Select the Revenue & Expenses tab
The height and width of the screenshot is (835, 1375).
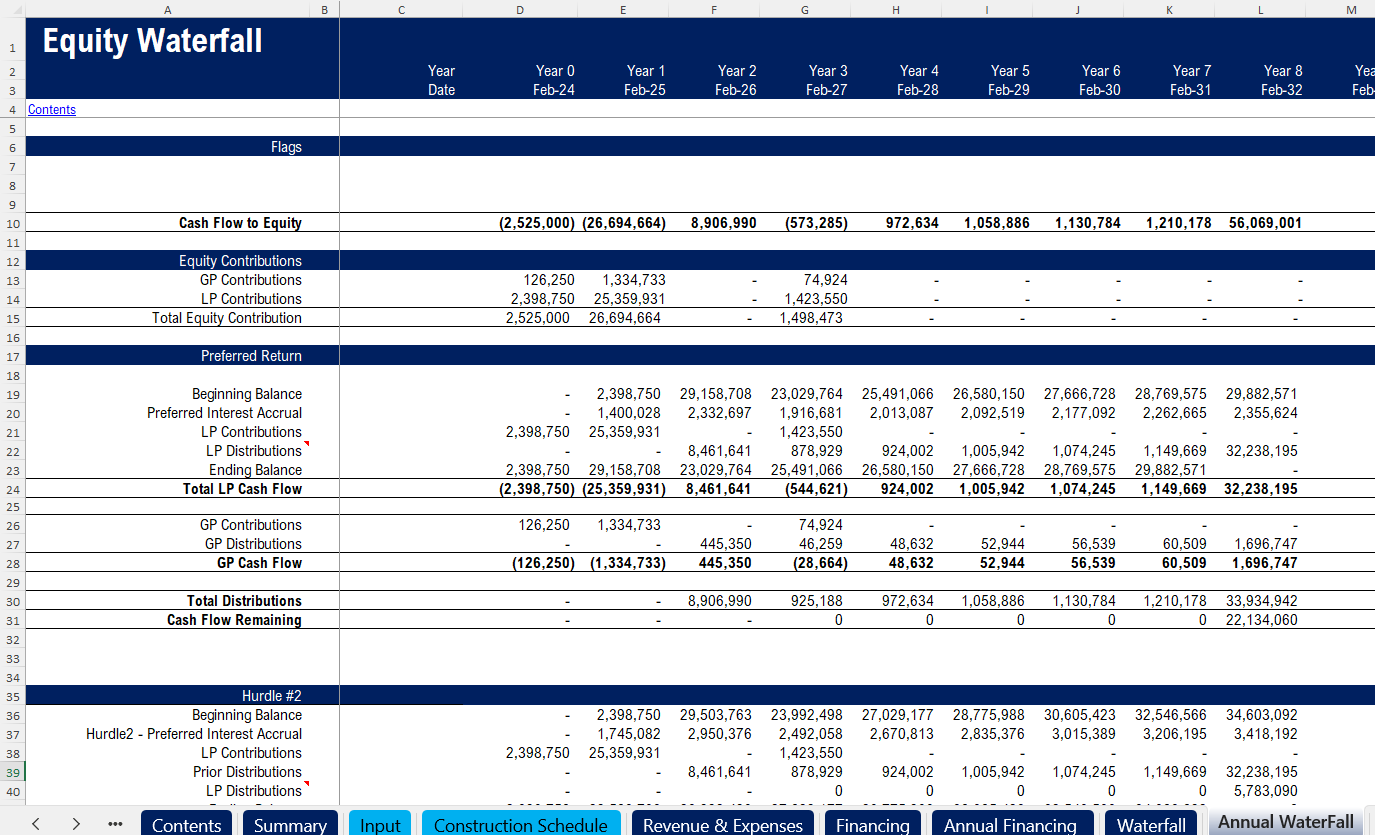722,824
